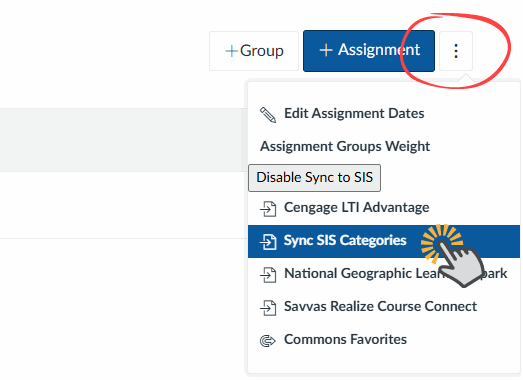The width and height of the screenshot is (523, 380).
Task: Open National Geographic Learning menu entry
Action: point(384,274)
